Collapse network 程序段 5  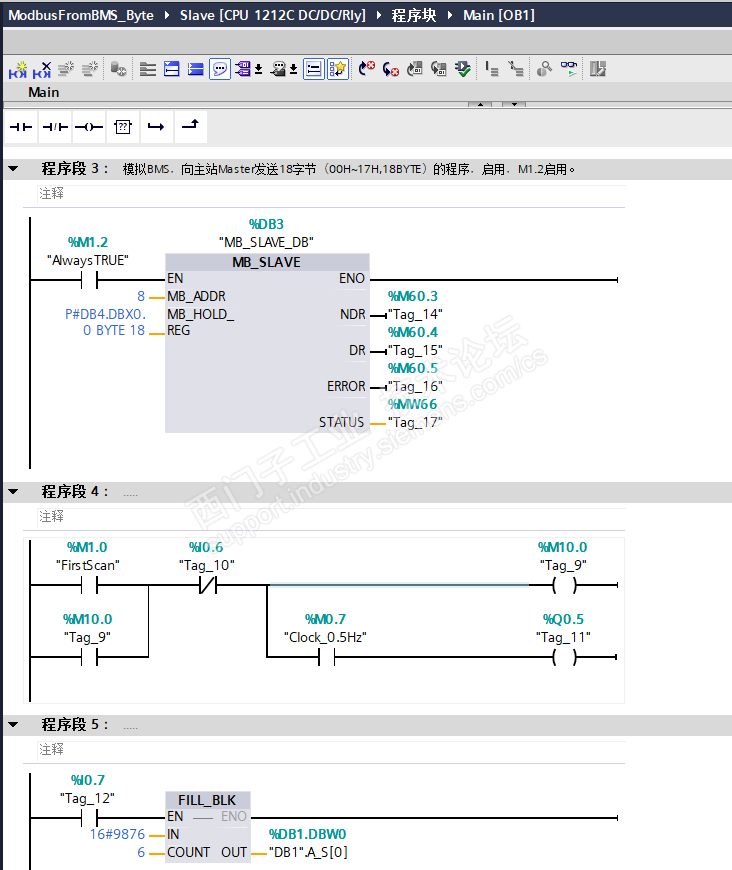(x=13, y=725)
